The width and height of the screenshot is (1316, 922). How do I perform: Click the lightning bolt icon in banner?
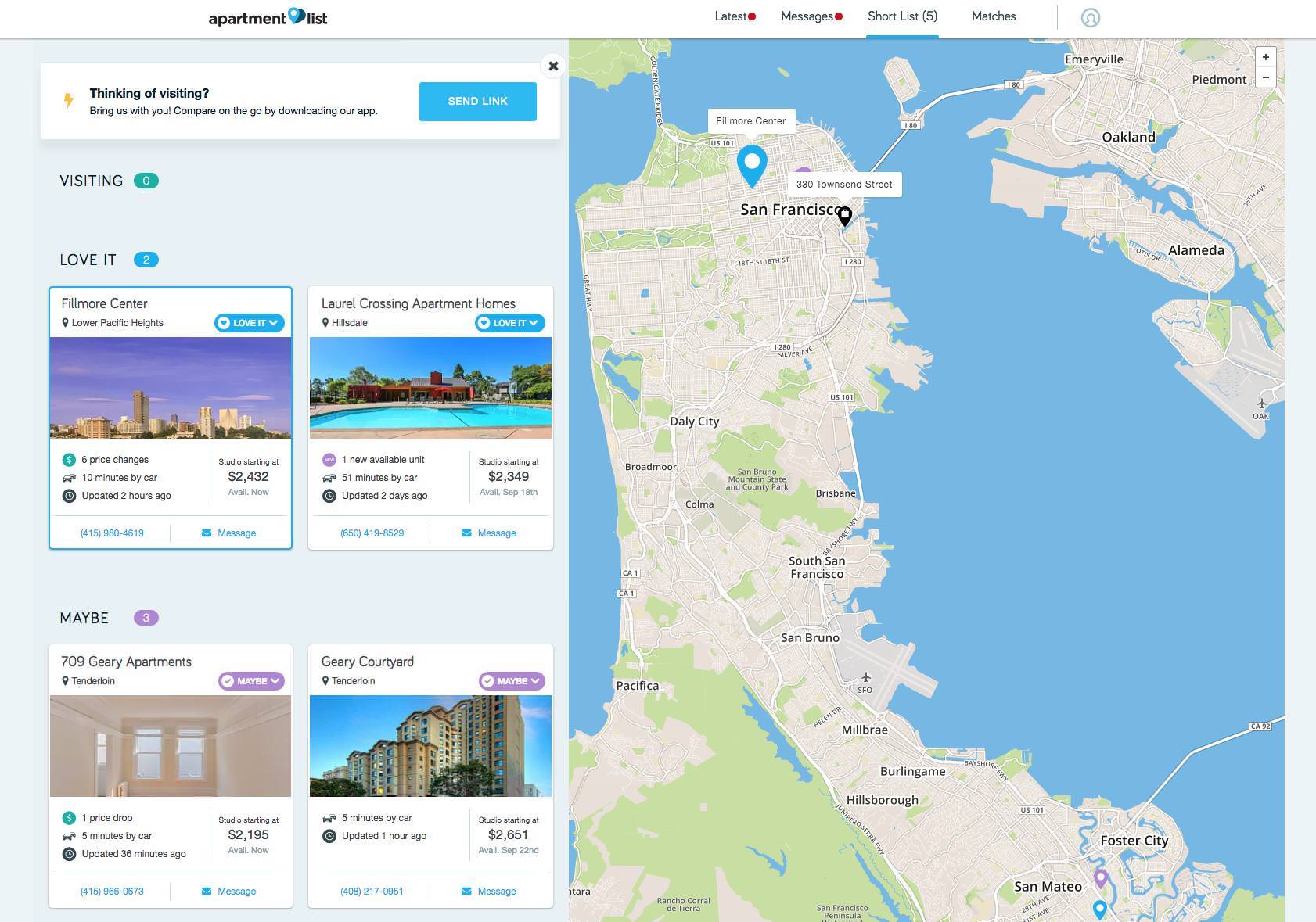(69, 100)
